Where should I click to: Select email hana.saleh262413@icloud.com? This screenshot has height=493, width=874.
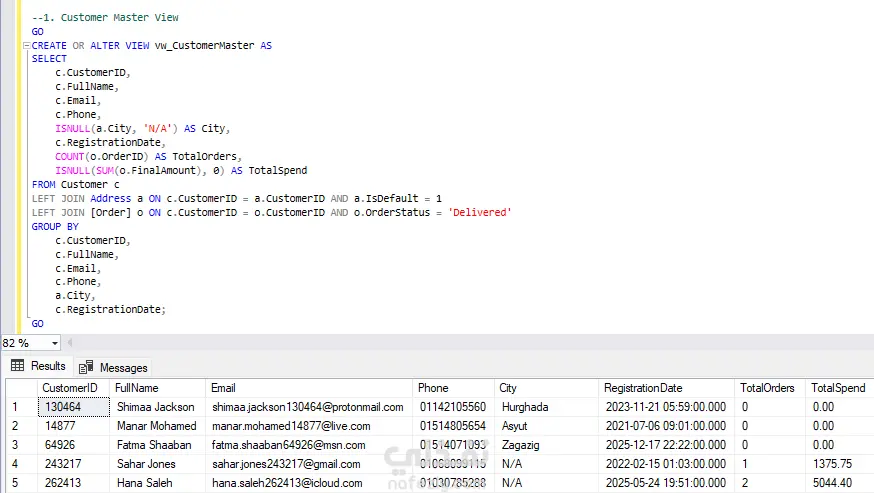click(x=287, y=483)
